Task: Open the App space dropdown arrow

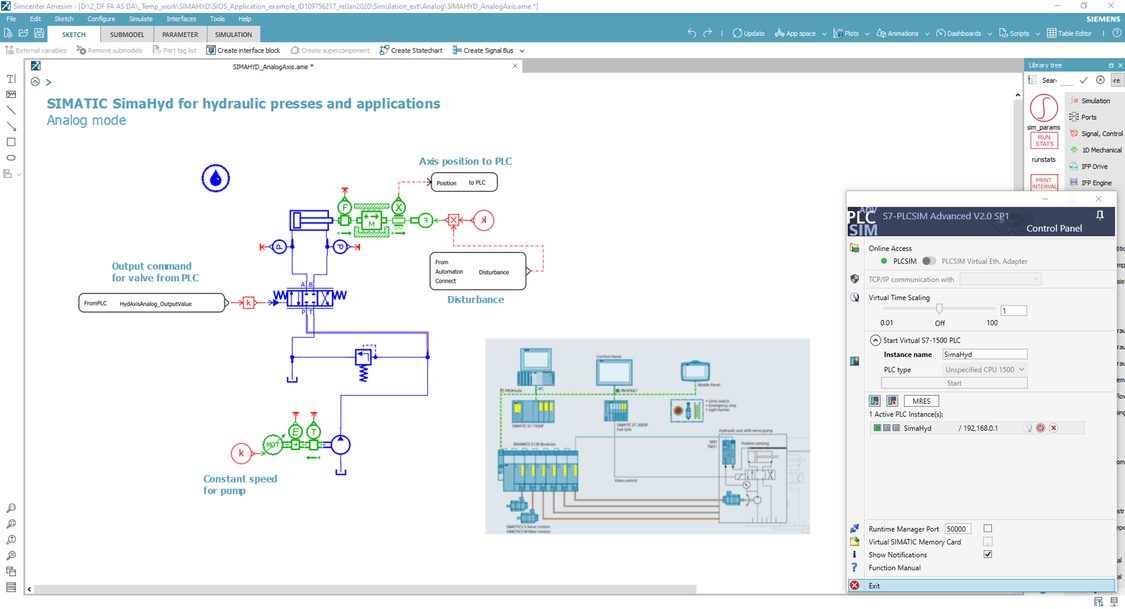Action: 824,34
